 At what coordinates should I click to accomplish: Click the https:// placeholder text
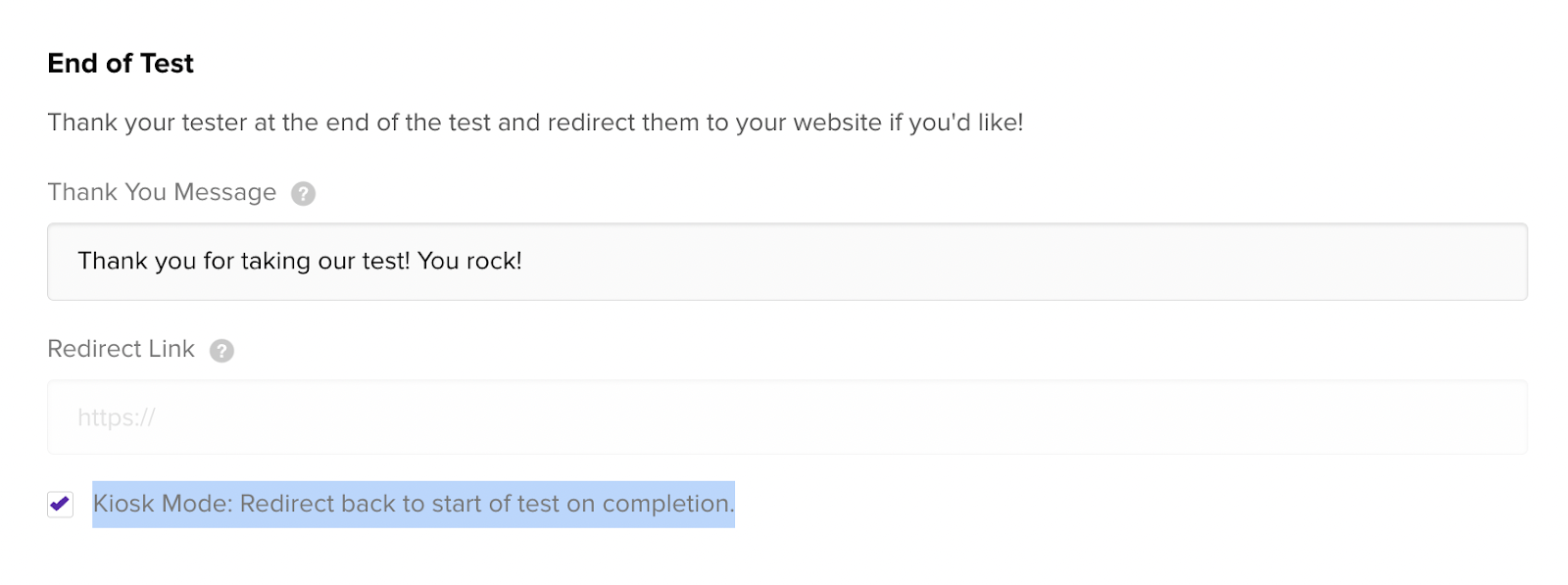(x=117, y=417)
